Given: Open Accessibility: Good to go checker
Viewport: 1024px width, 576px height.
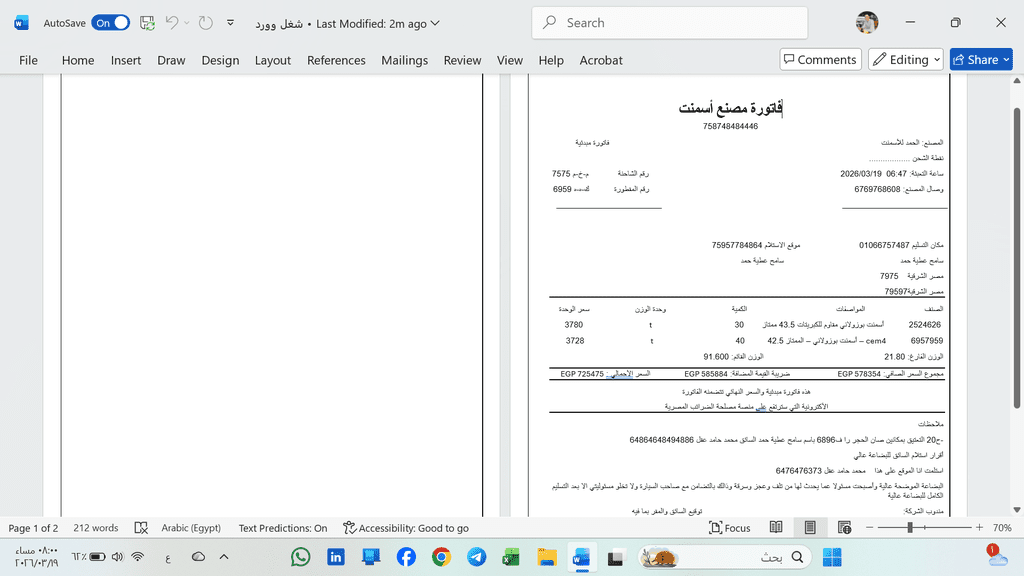Looking at the screenshot, I should tap(406, 528).
